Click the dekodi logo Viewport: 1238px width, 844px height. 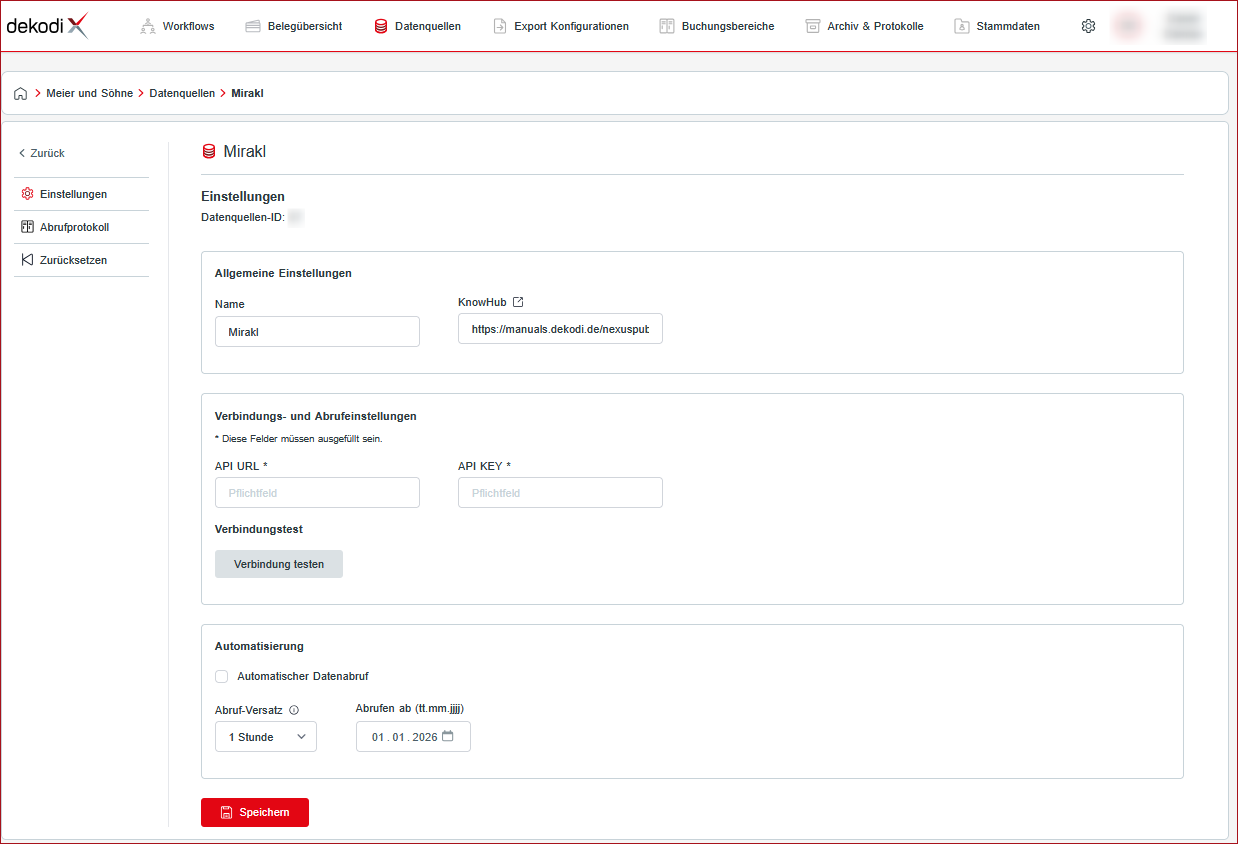pos(47,26)
